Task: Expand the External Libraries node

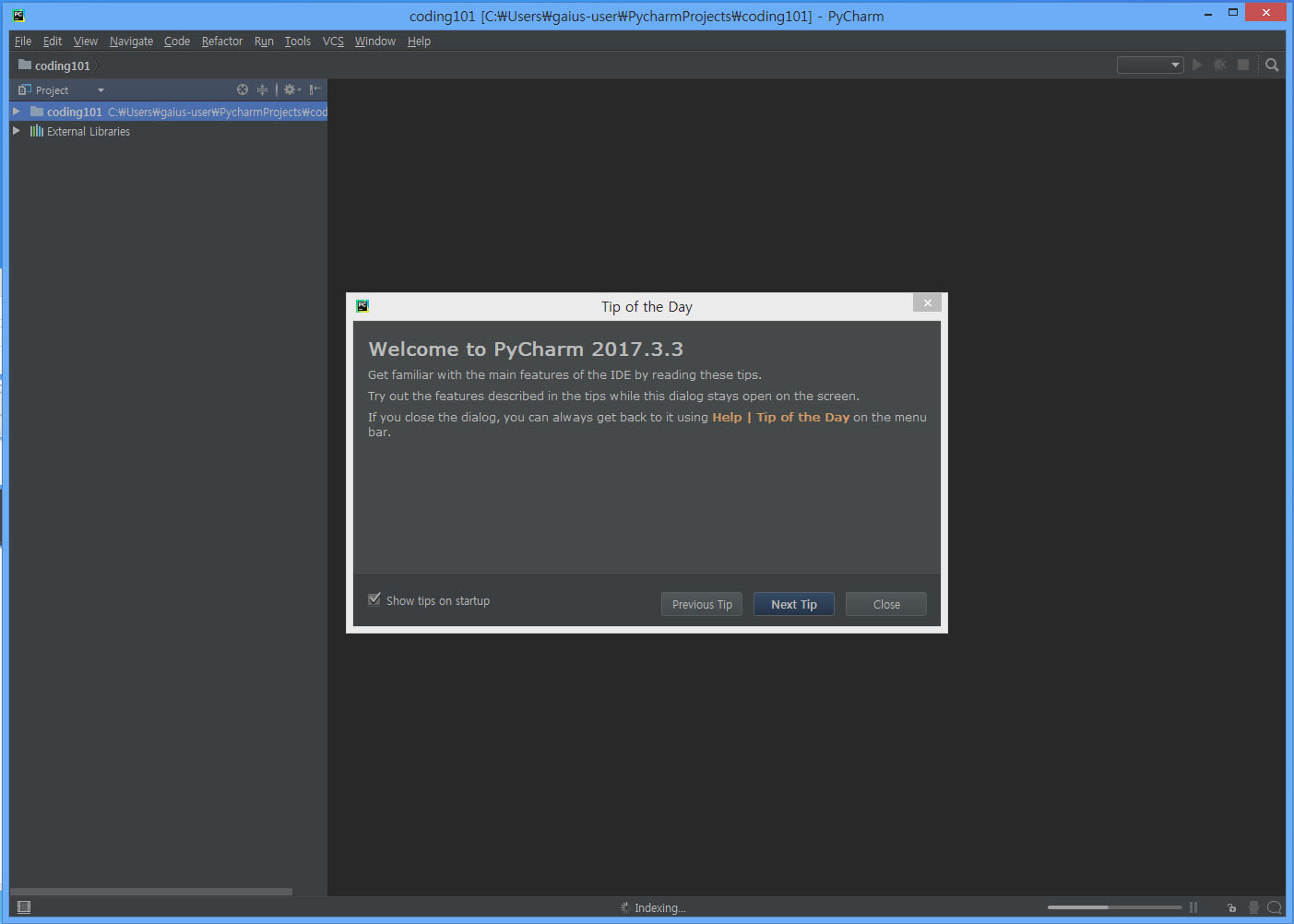Action: click(x=17, y=131)
